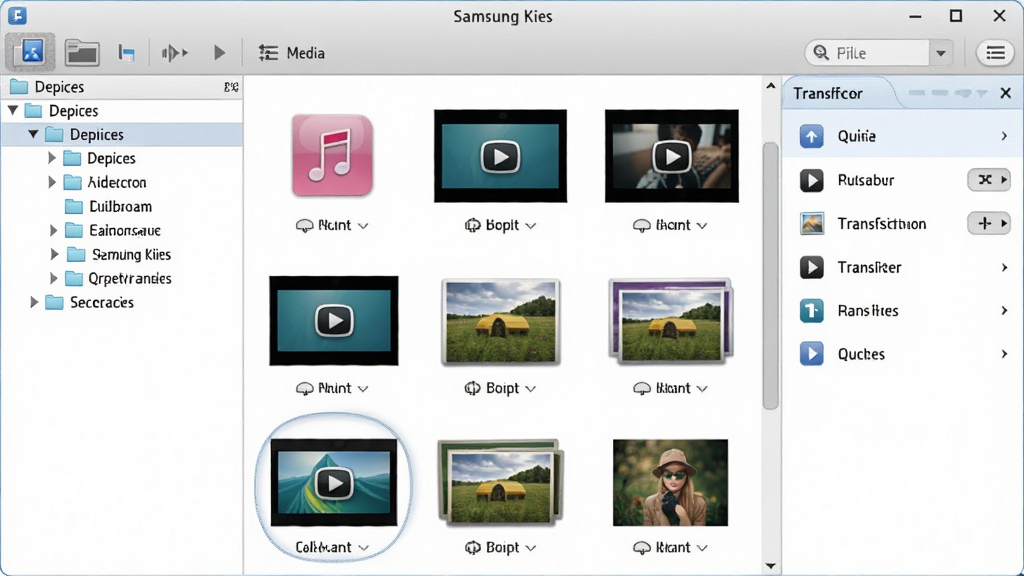Screen dimensions: 1024x576
Task: Open the Media list button
Action: 291,53
